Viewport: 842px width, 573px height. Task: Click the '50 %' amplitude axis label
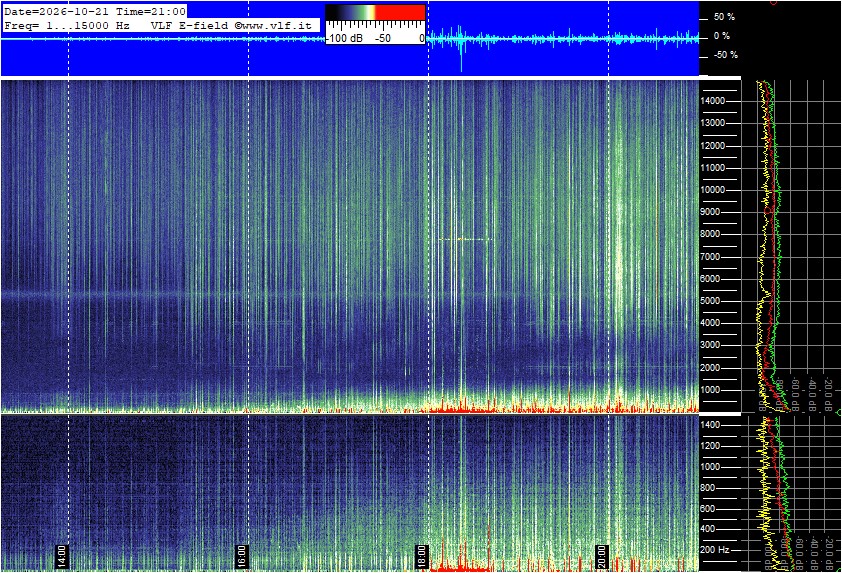click(x=724, y=17)
